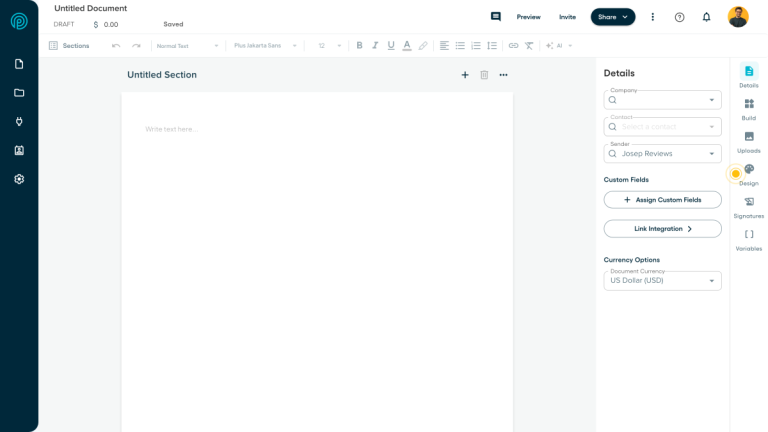
Task: Open the Normal Text style dropdown
Action: click(187, 46)
